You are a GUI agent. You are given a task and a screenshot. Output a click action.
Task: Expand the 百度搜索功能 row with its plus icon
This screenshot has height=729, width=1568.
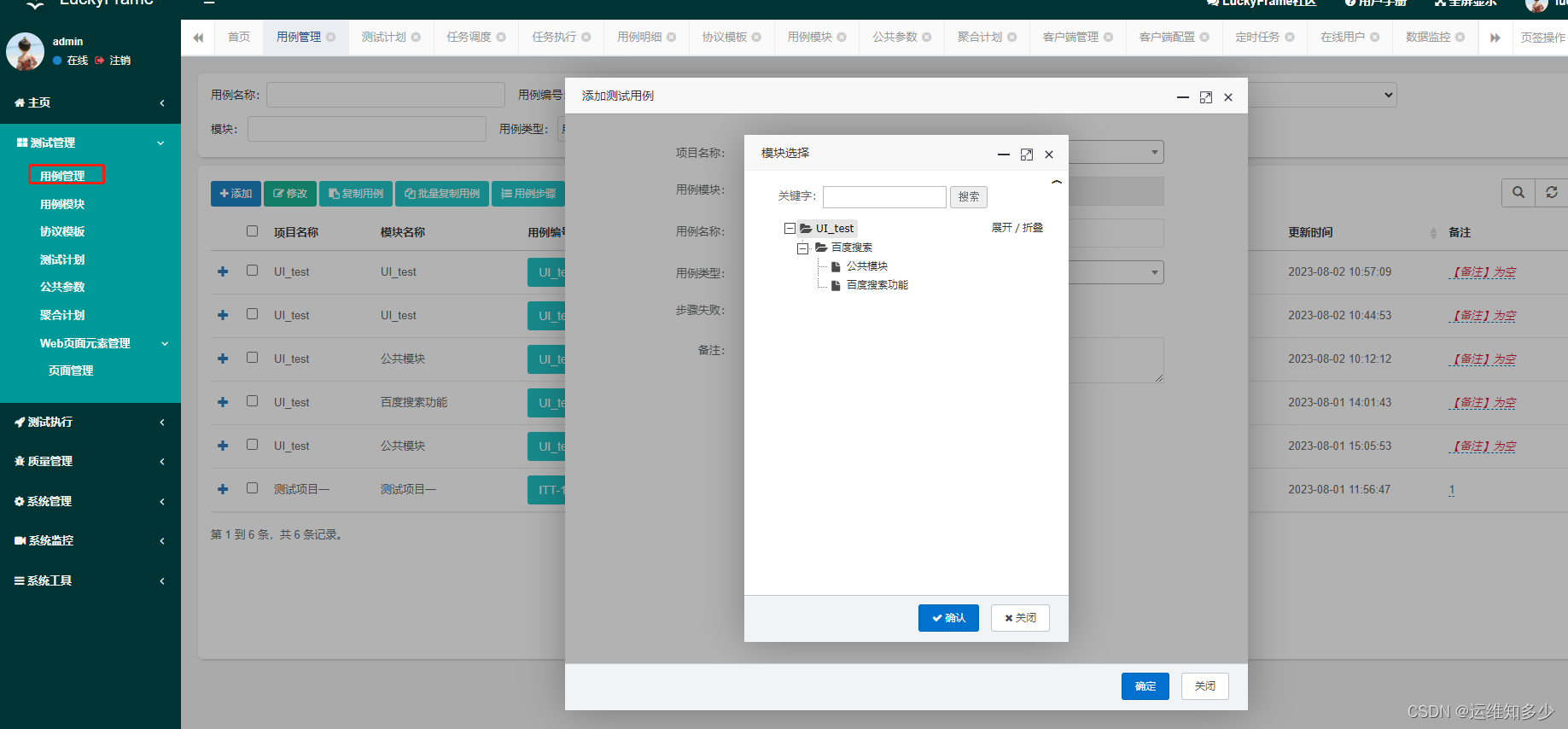[223, 402]
